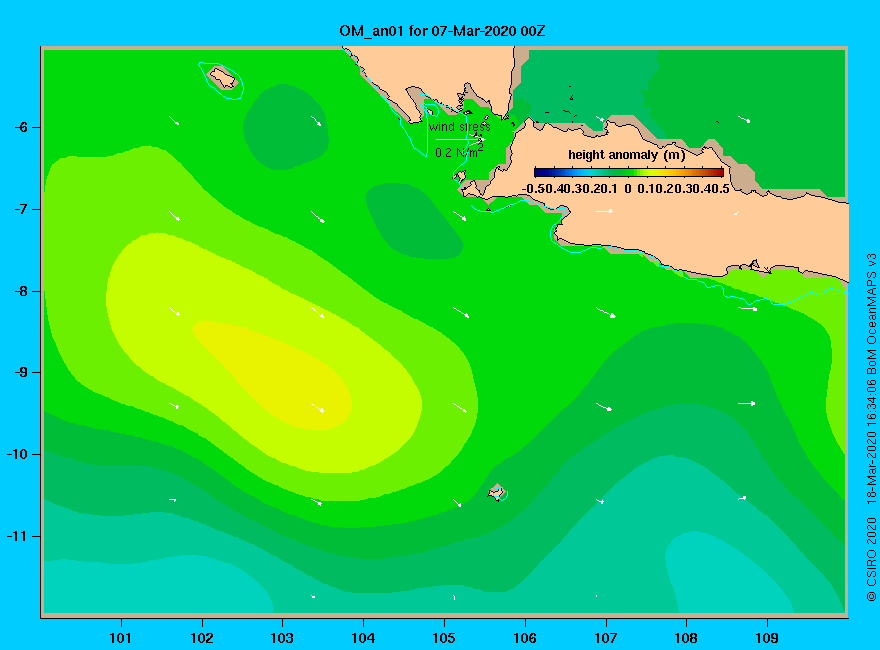Click the vertical CSIRO 2020 BoM OceanMAPS copyright text
The width and height of the screenshot is (880, 650).
[x=871, y=428]
